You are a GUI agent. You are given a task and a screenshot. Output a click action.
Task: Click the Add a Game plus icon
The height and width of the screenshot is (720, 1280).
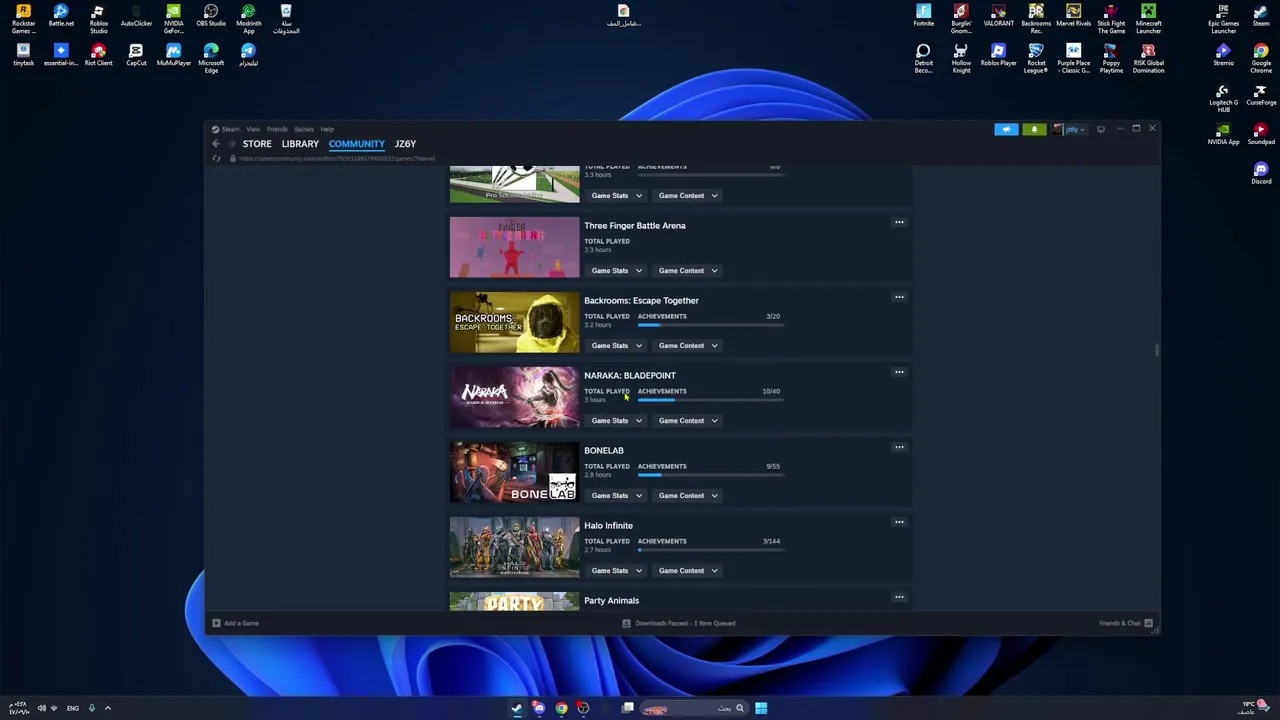coord(216,623)
